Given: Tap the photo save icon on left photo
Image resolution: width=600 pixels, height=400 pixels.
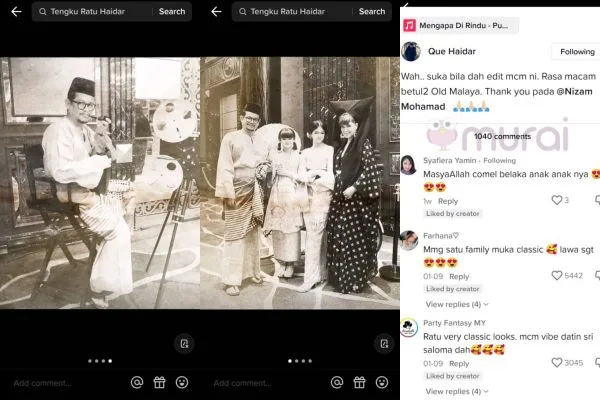Looking at the screenshot, I should [x=183, y=343].
